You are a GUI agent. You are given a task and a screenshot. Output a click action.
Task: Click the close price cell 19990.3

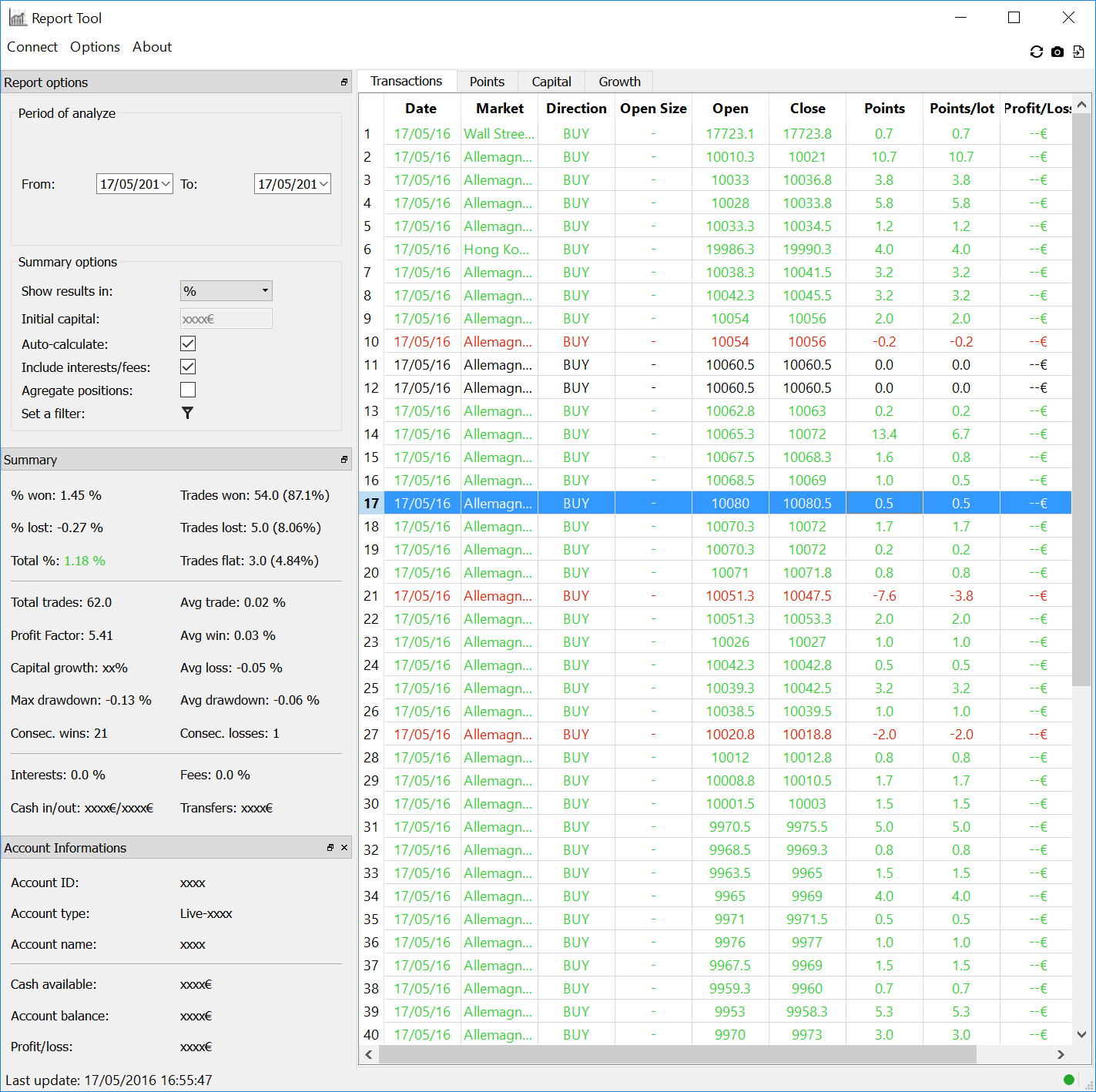point(807,250)
